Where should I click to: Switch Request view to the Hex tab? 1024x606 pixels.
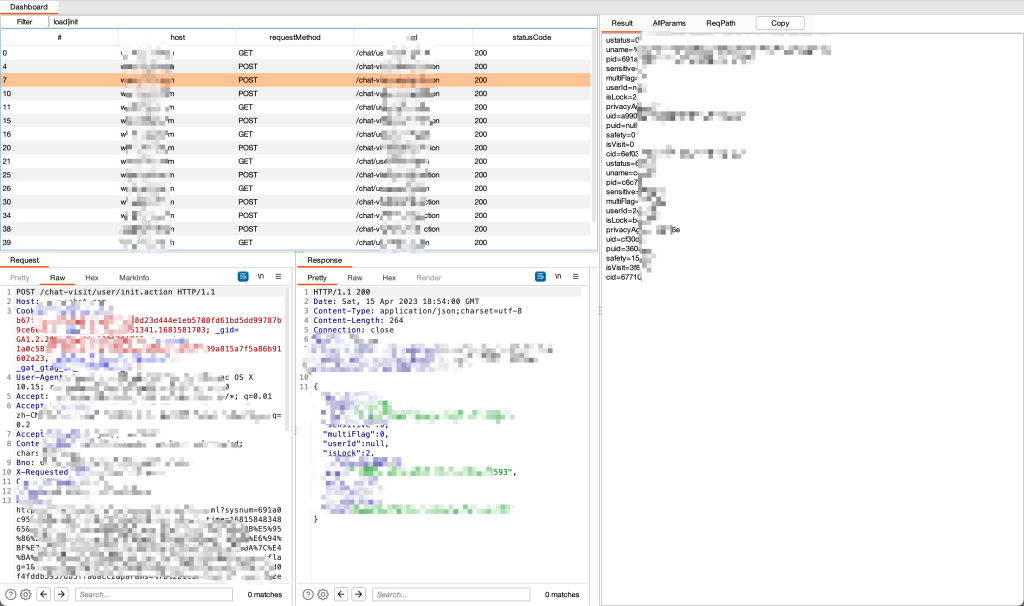tap(92, 277)
